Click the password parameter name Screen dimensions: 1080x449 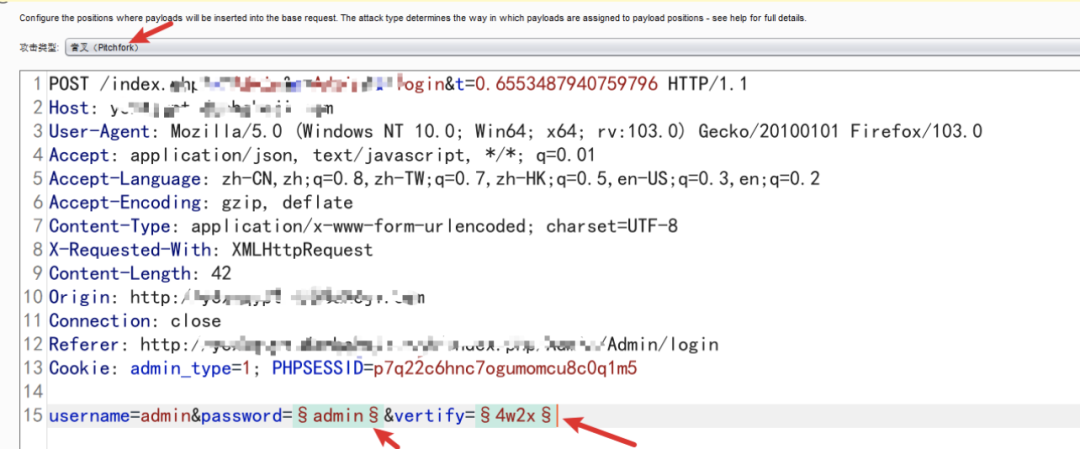coord(242,416)
